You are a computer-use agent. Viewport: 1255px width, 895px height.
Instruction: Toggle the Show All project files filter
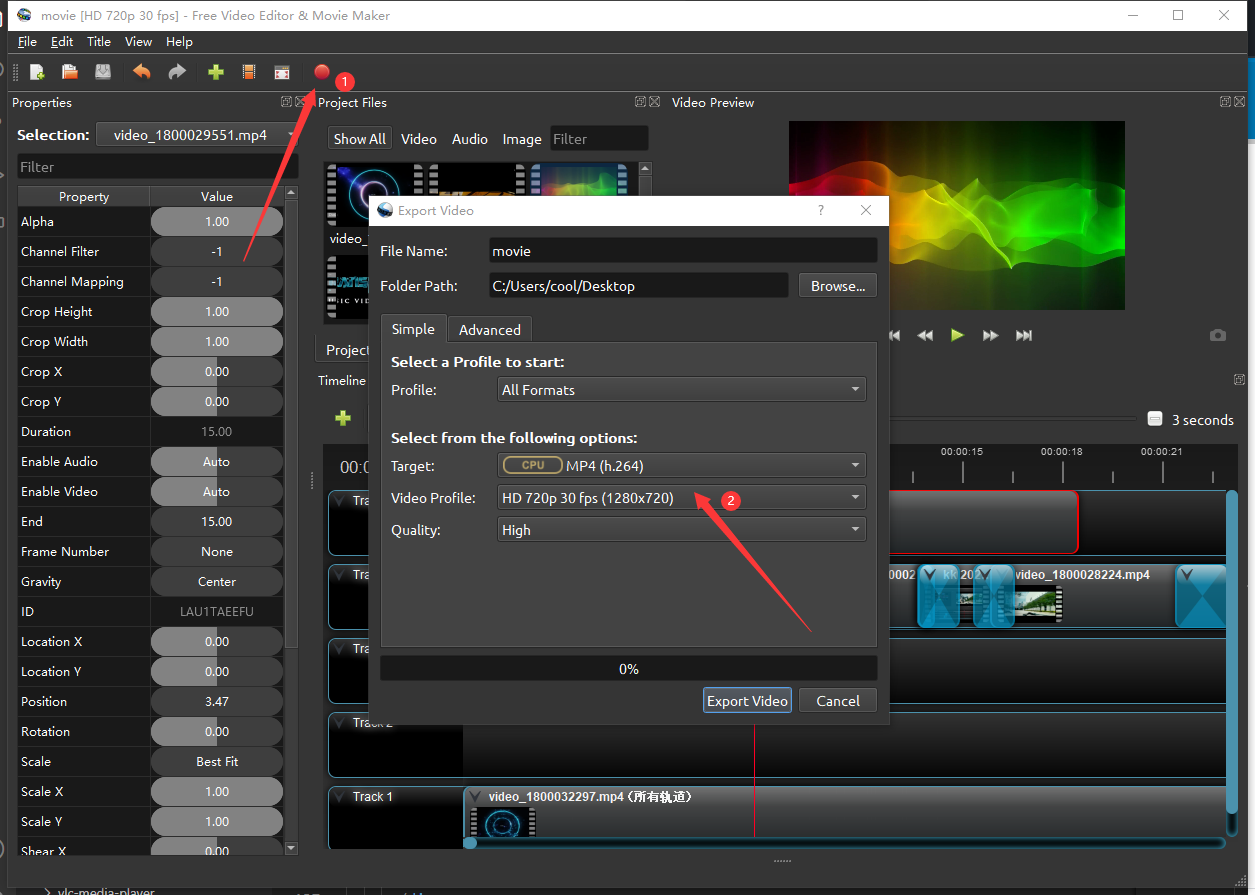pos(359,139)
